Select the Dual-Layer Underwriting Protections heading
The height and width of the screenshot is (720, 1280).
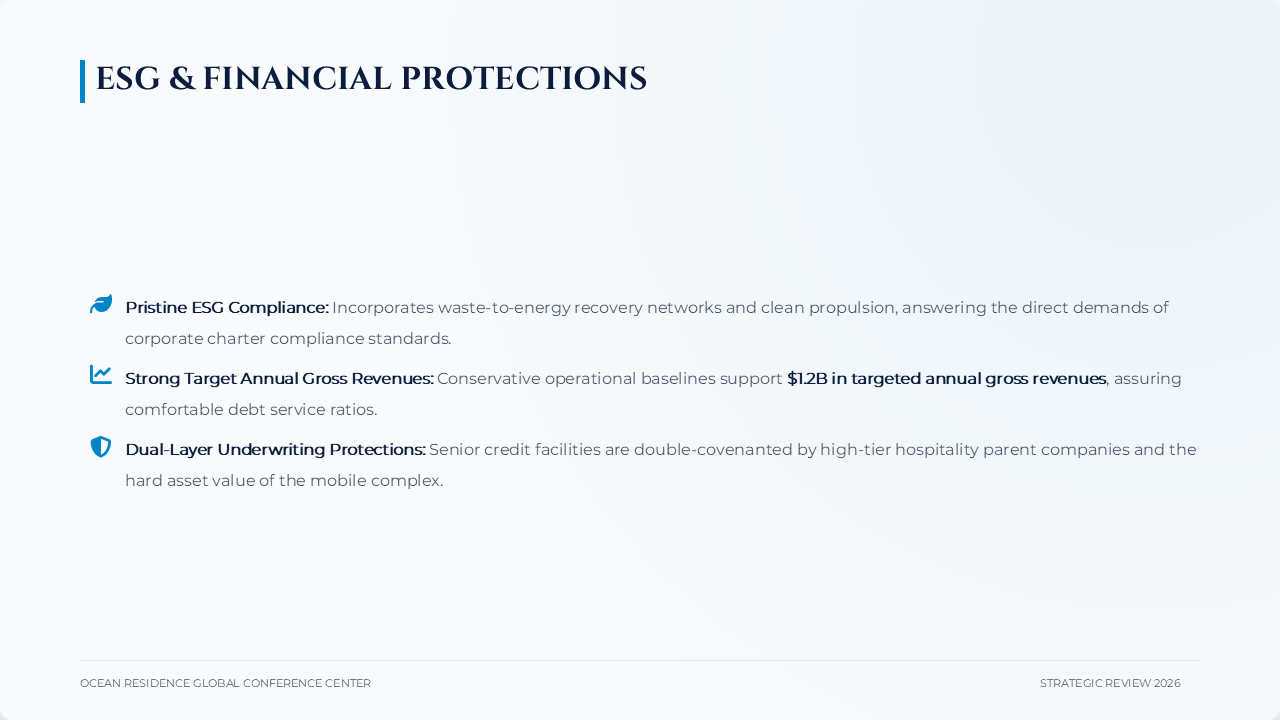[x=275, y=450]
